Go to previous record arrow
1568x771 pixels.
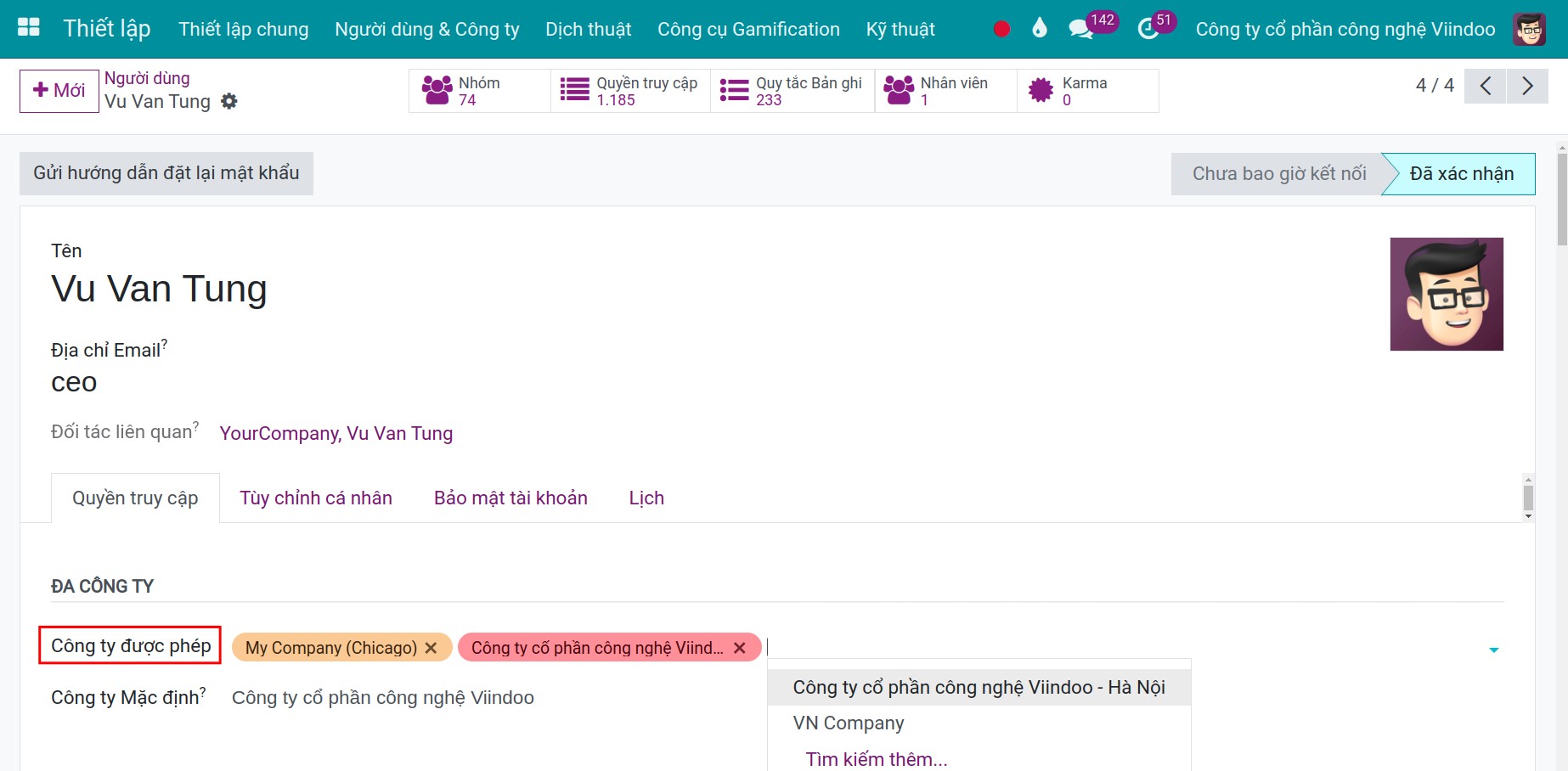(x=1486, y=86)
